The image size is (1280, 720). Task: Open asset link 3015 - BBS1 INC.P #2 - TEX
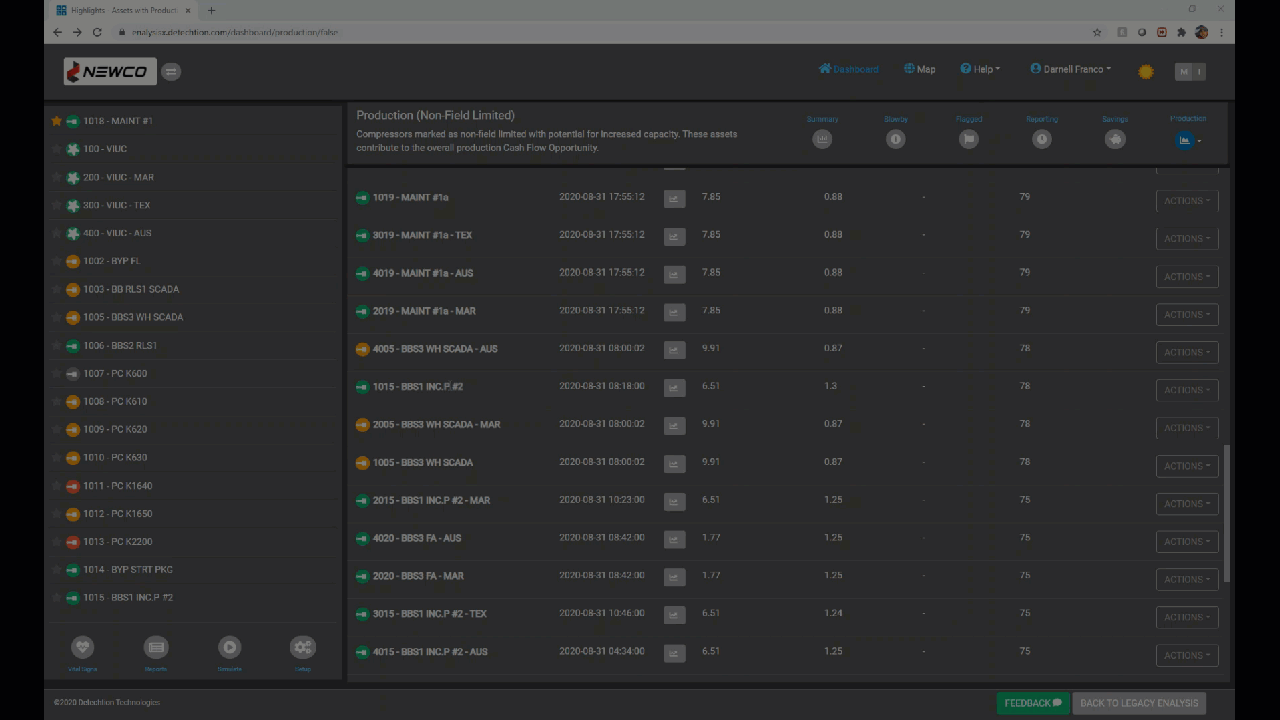coord(430,614)
